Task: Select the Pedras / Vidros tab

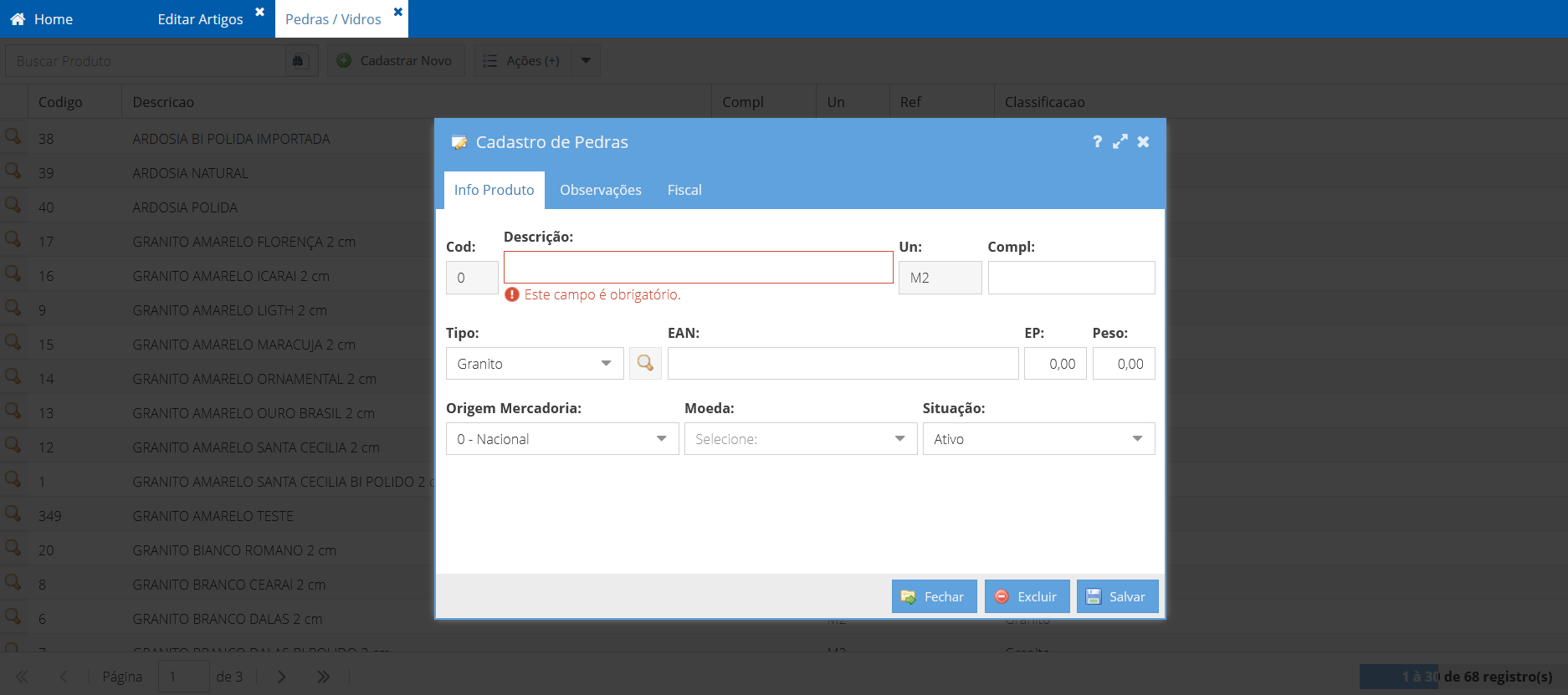Action: (x=333, y=19)
